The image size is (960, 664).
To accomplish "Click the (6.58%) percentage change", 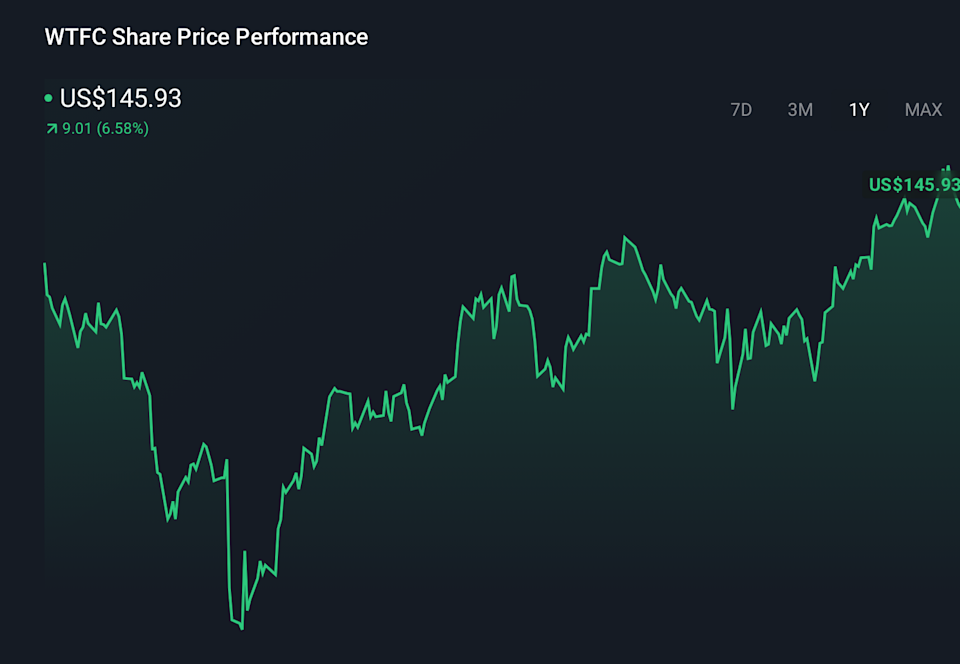I will tap(123, 129).
